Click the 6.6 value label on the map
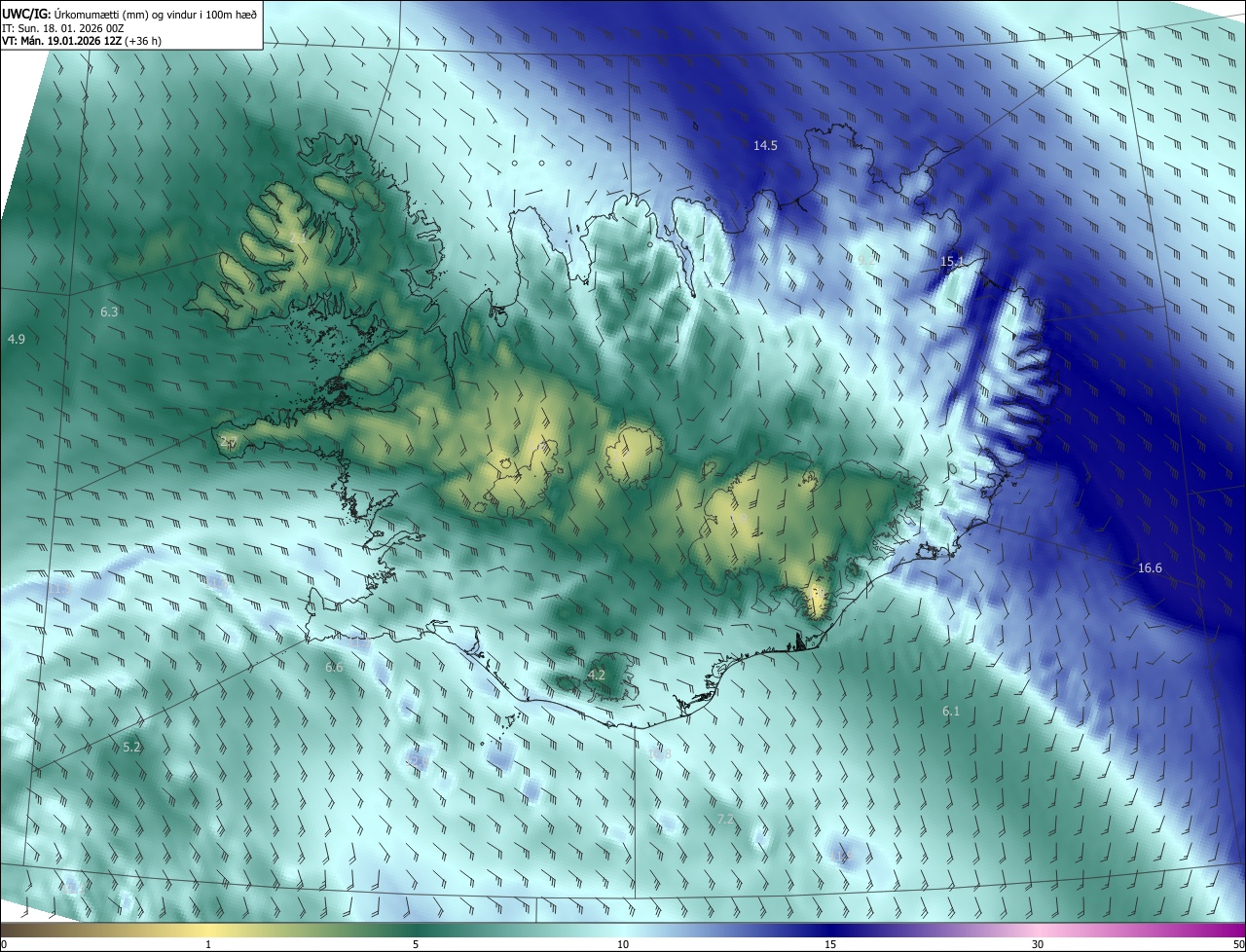 pyautogui.click(x=334, y=667)
